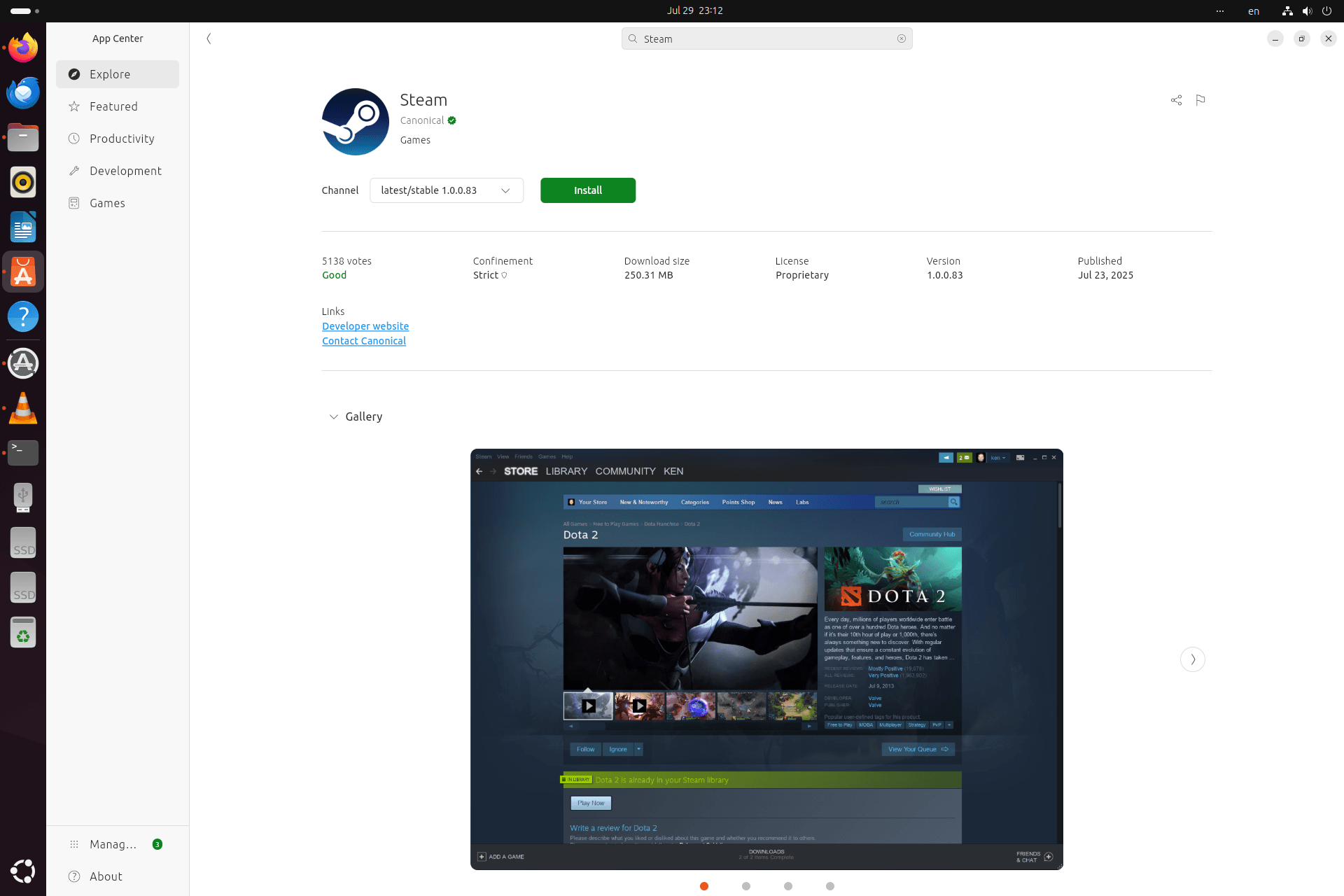This screenshot has width=1344, height=896.
Task: Launch LibreOffice Writer from dock
Action: point(23,227)
